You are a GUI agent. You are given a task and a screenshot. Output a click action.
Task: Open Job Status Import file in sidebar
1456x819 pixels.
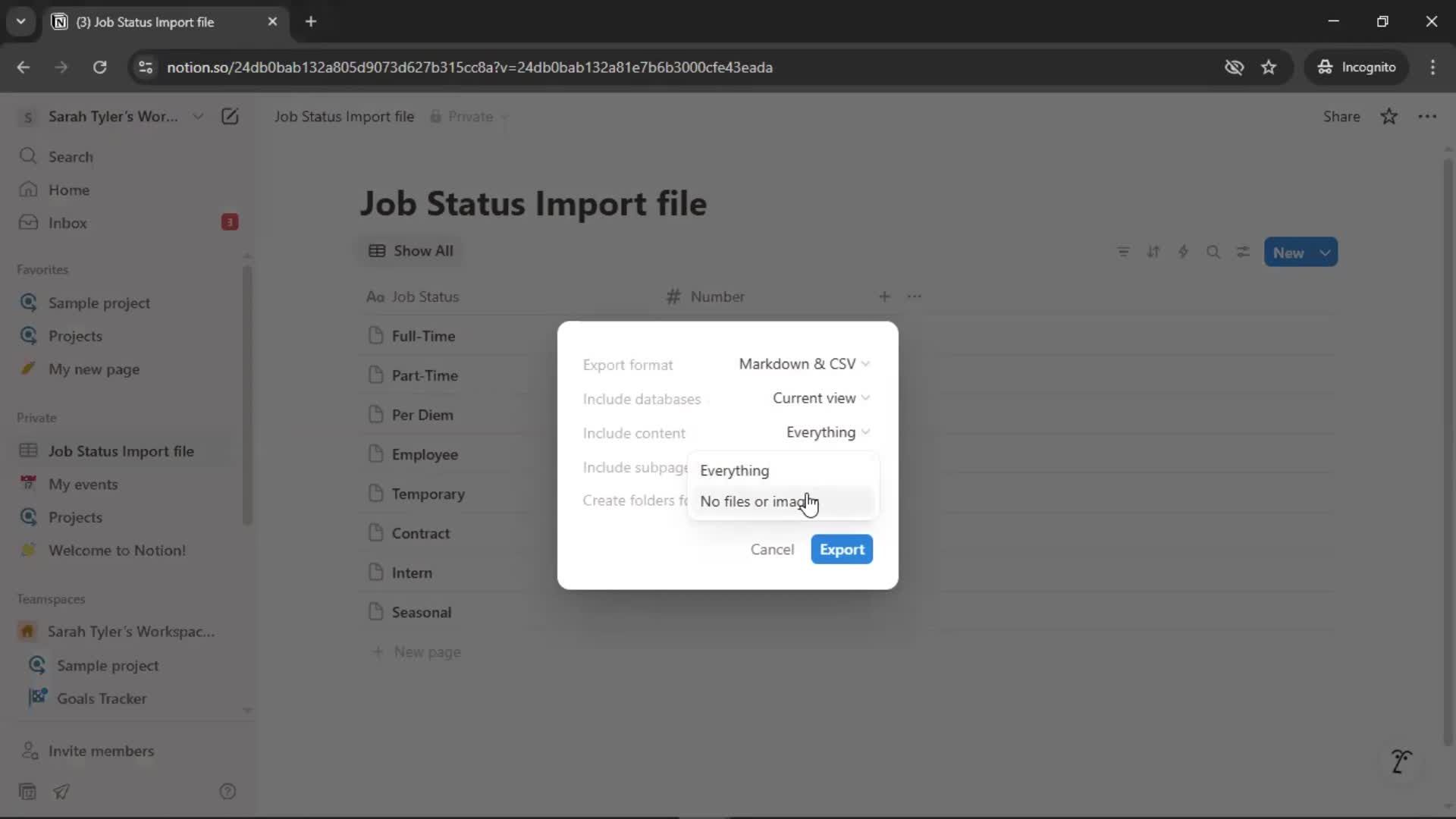129,451
